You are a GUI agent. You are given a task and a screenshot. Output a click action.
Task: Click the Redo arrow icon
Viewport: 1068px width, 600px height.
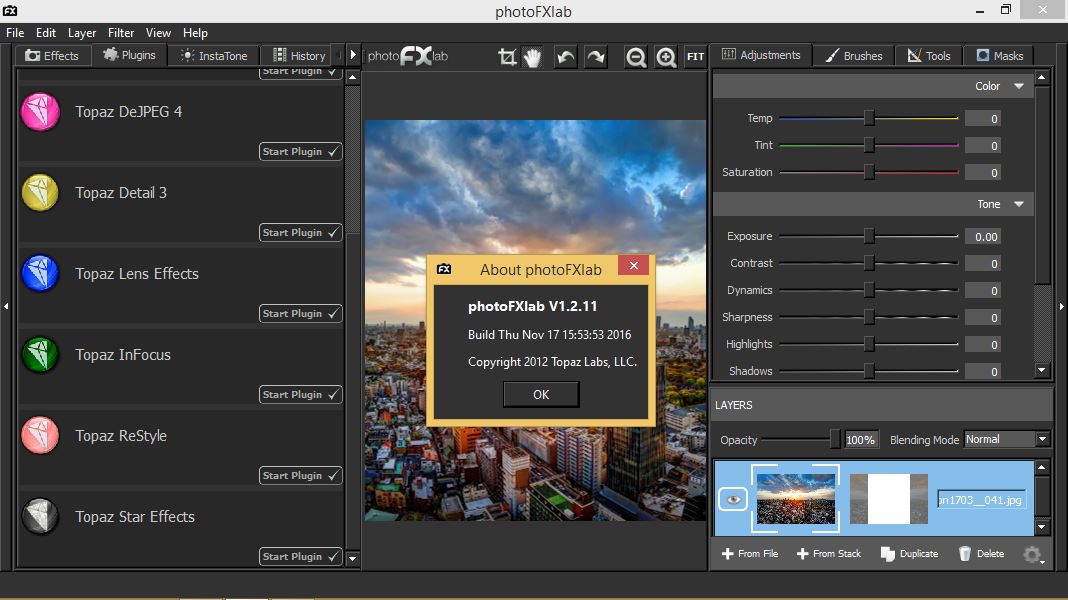(595, 57)
